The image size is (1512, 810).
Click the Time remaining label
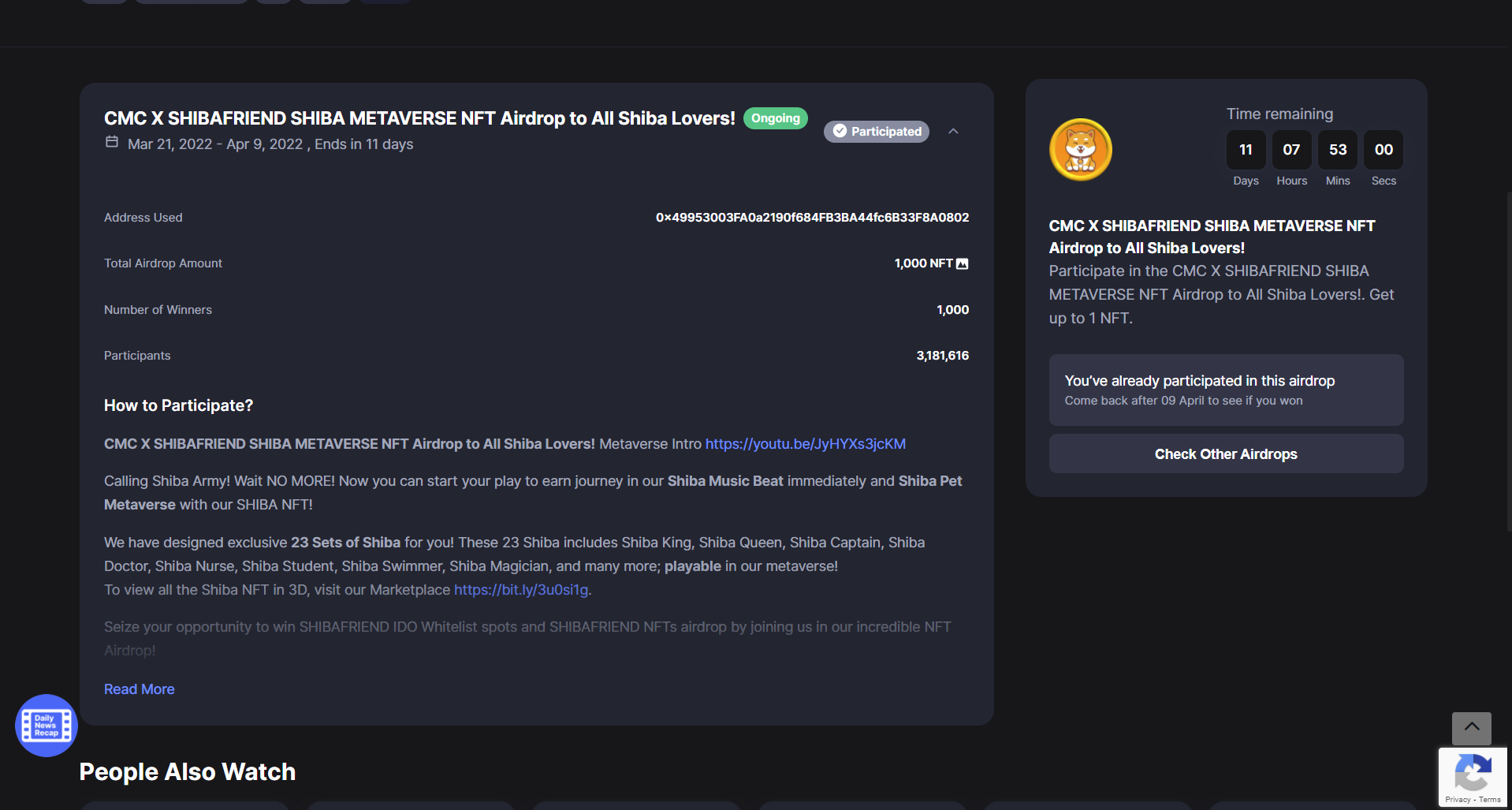coord(1279,114)
